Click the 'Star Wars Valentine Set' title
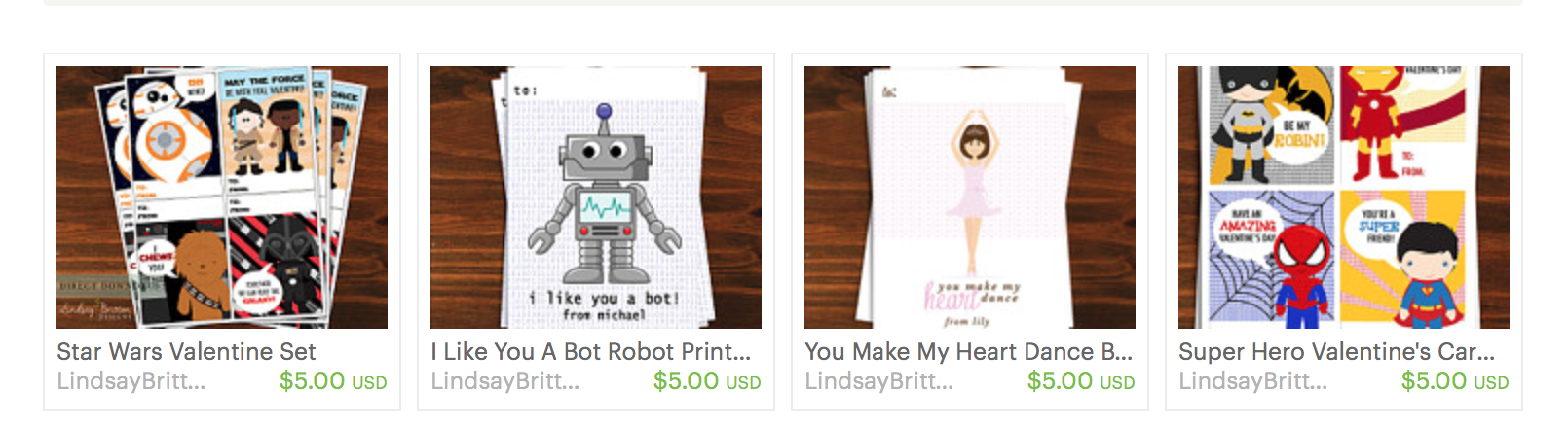 point(186,351)
